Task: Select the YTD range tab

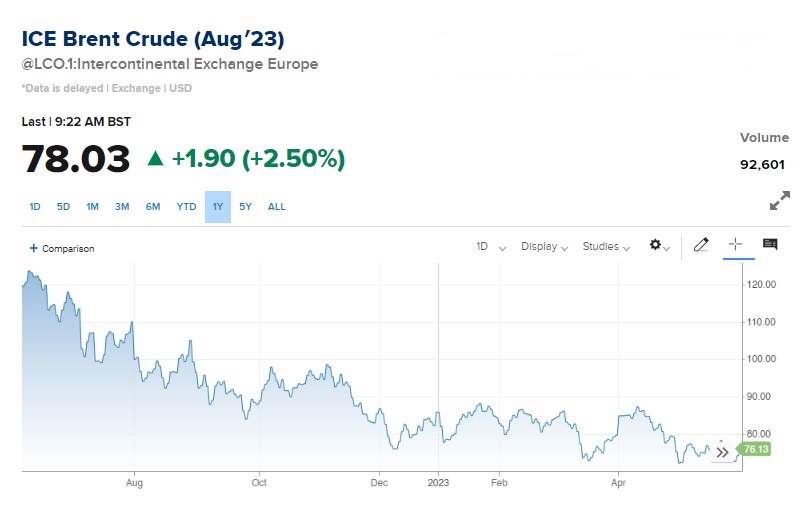Action: 186,207
